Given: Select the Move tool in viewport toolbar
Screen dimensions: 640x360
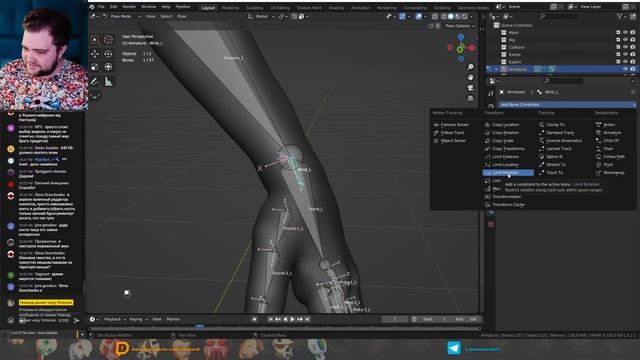Looking at the screenshot, I should (x=95, y=53).
